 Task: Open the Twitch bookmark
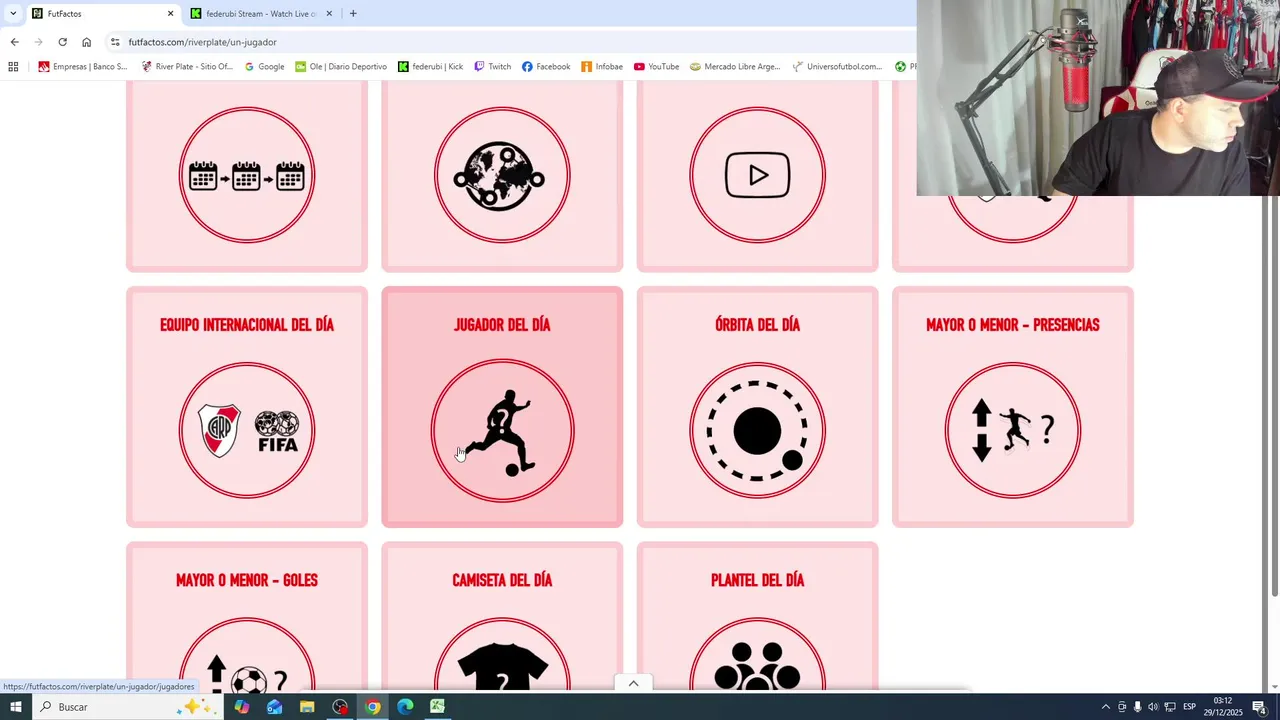[492, 67]
